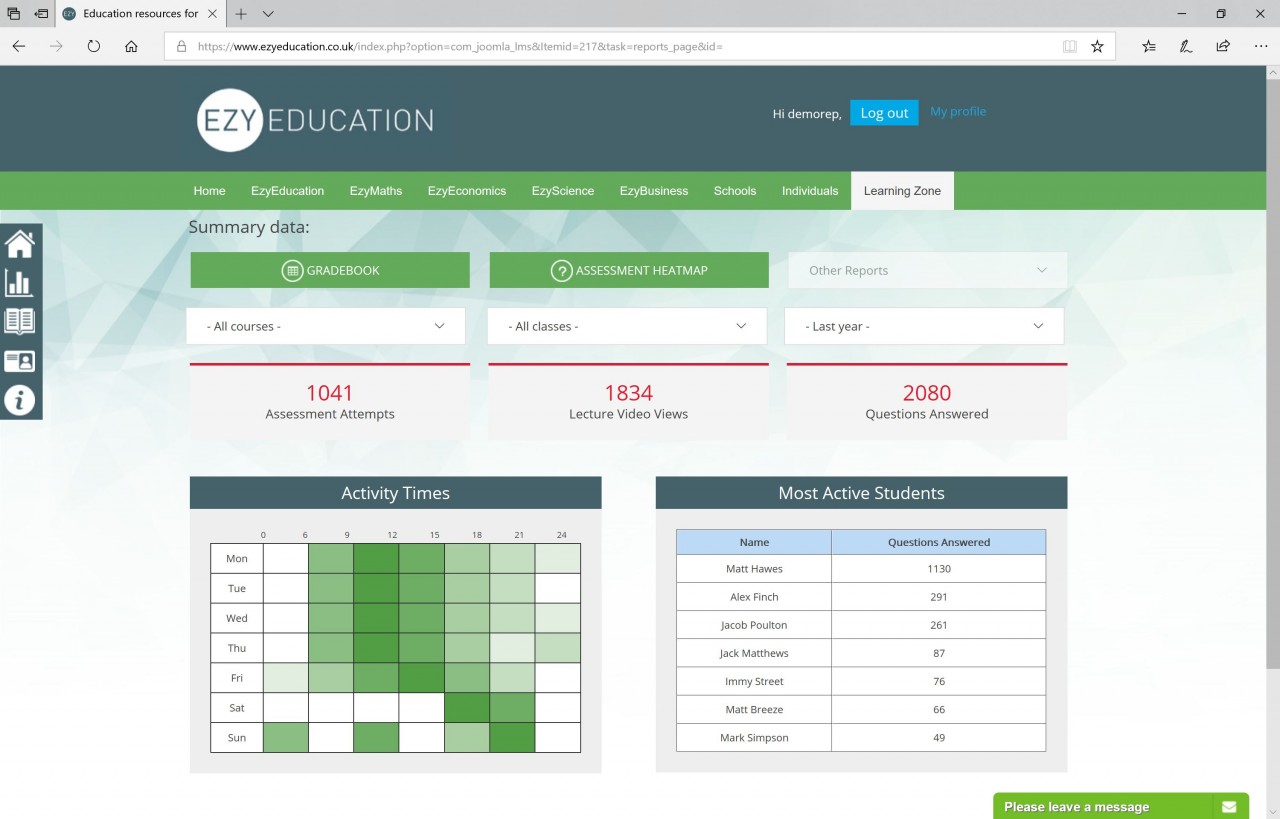Viewport: 1280px width, 819px height.
Task: Click the Mon row label in heatmap
Action: coord(237,559)
